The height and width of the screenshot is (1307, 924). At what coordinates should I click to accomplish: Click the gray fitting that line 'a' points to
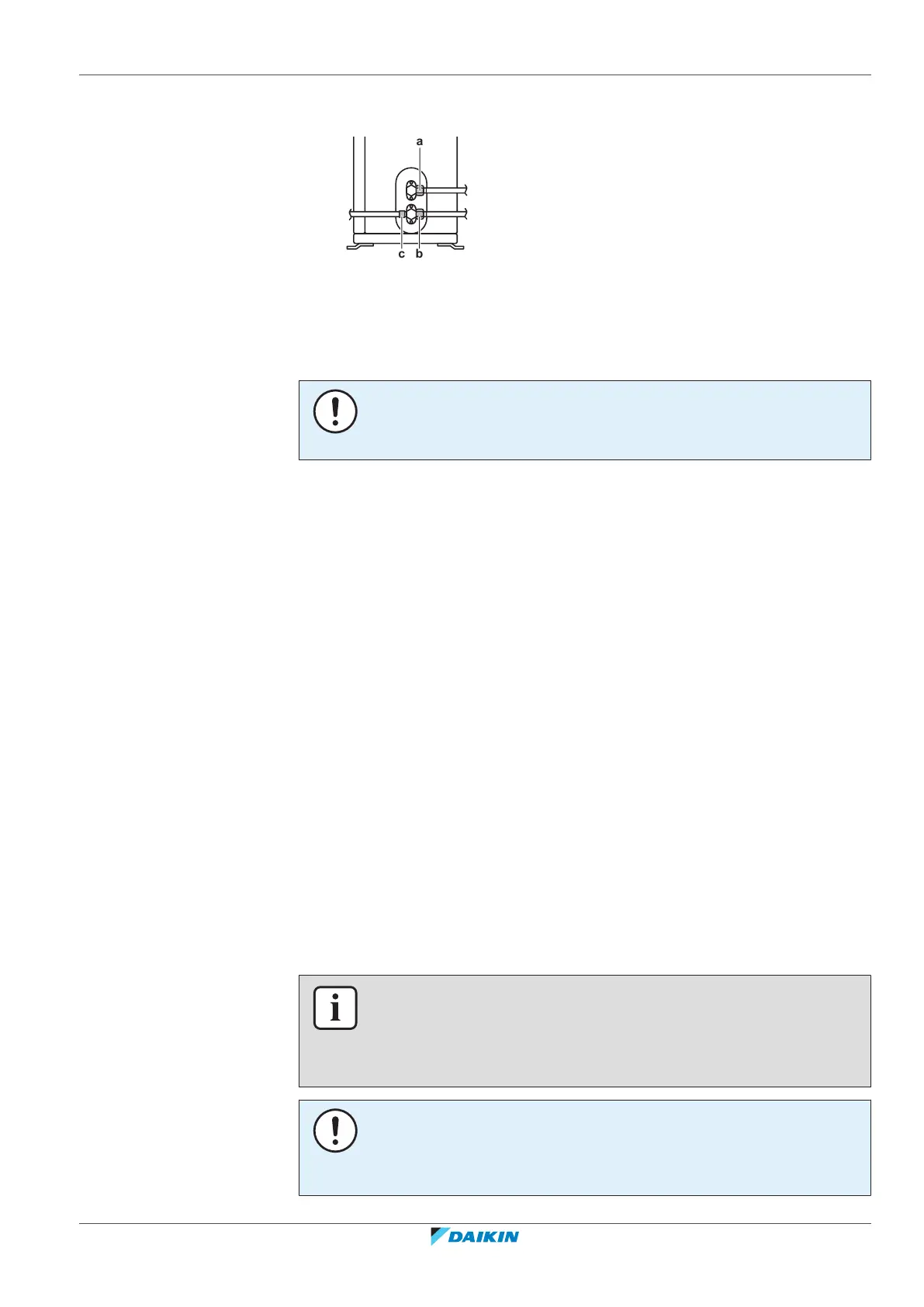click(x=420, y=189)
